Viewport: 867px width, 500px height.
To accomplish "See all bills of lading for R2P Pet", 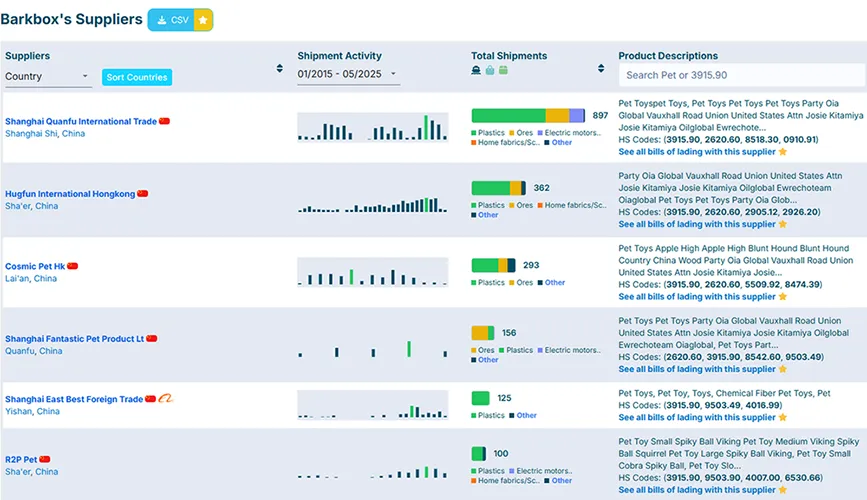I will pos(697,490).
